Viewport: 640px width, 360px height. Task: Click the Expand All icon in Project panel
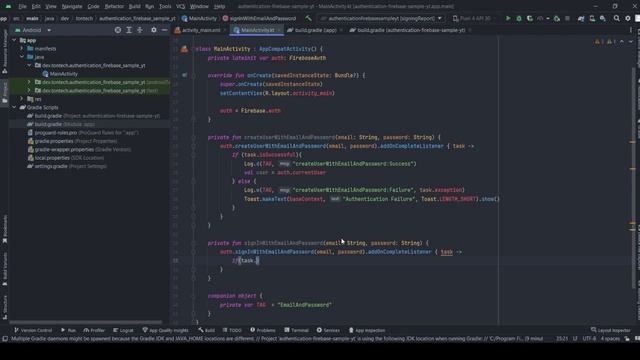(129, 30)
